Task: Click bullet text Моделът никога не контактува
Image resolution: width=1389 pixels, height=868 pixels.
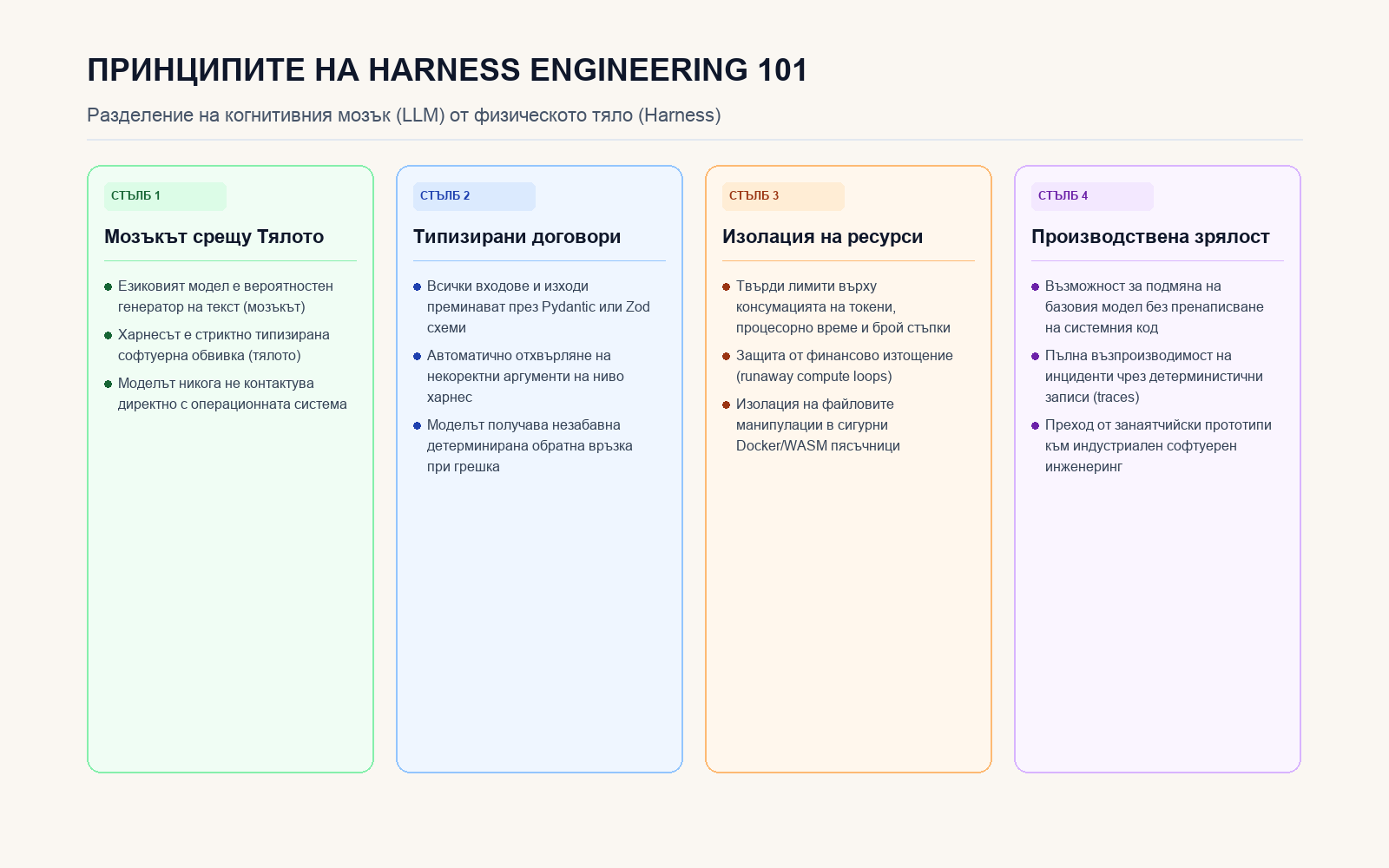Action: pyautogui.click(x=233, y=394)
